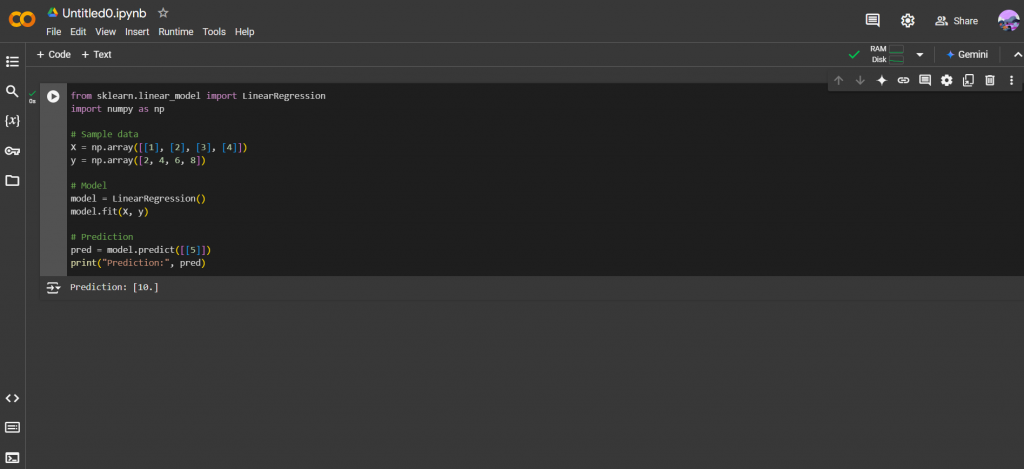
Task: Add a new Code cell
Action: point(54,55)
